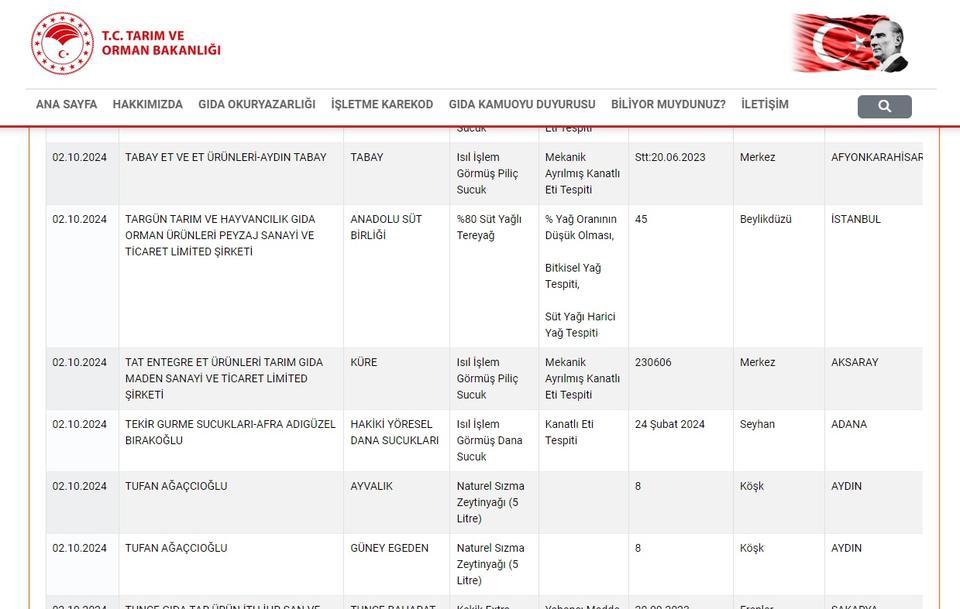Navigate to BİLİYOR MUYDUNUZ?
The width and height of the screenshot is (960, 609).
(668, 104)
